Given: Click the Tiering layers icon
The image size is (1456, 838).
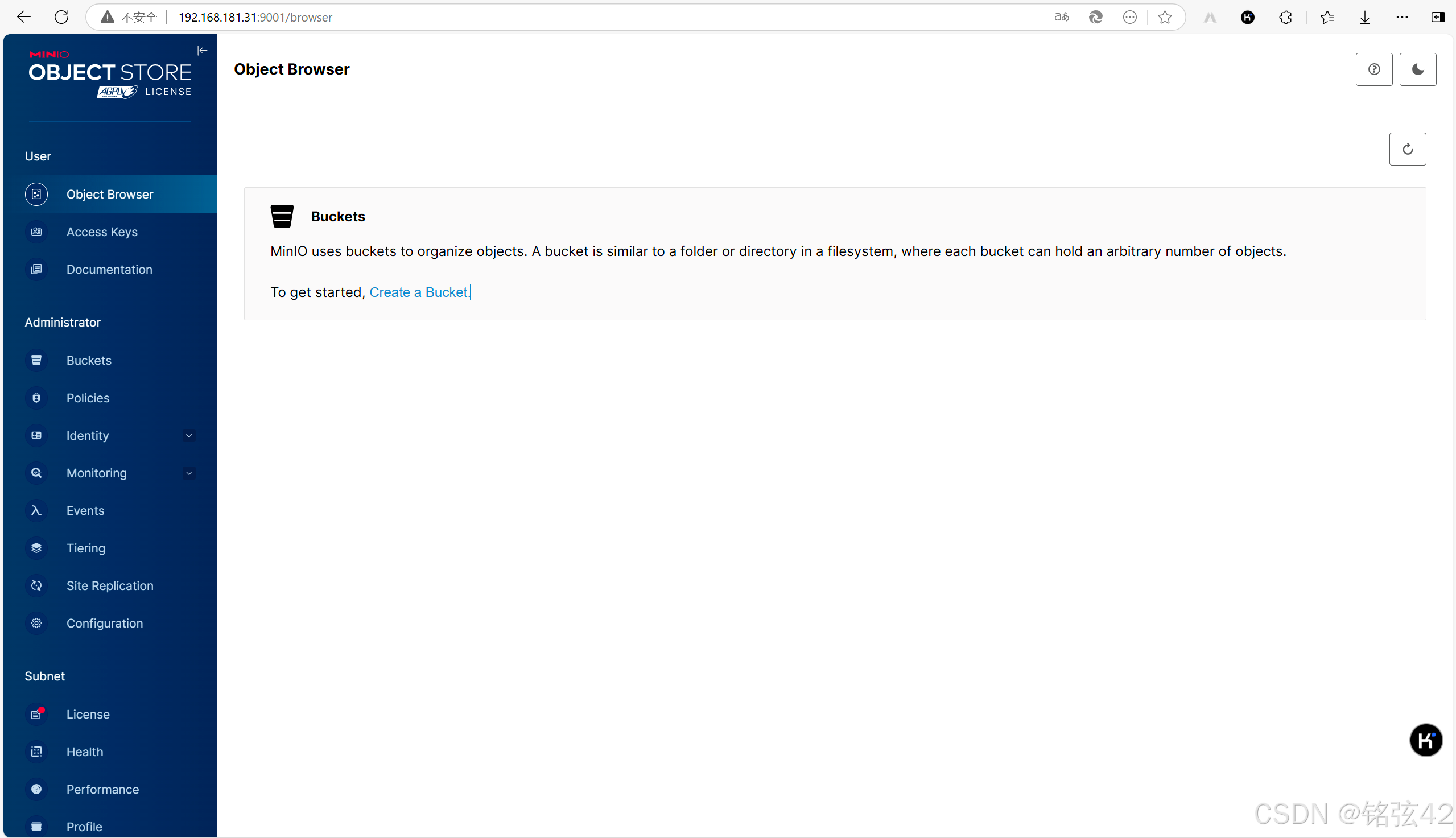Looking at the screenshot, I should 36,548.
